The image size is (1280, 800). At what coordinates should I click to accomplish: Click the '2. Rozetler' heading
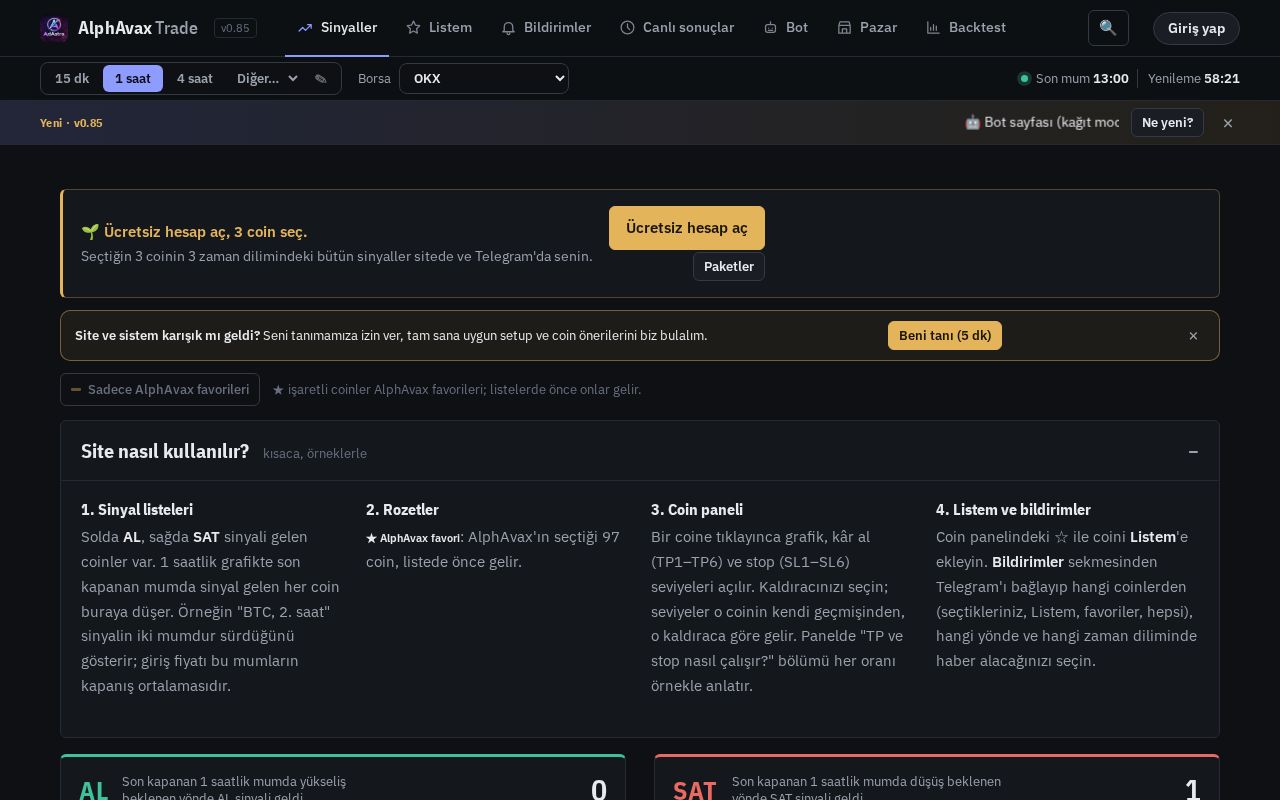(x=402, y=510)
